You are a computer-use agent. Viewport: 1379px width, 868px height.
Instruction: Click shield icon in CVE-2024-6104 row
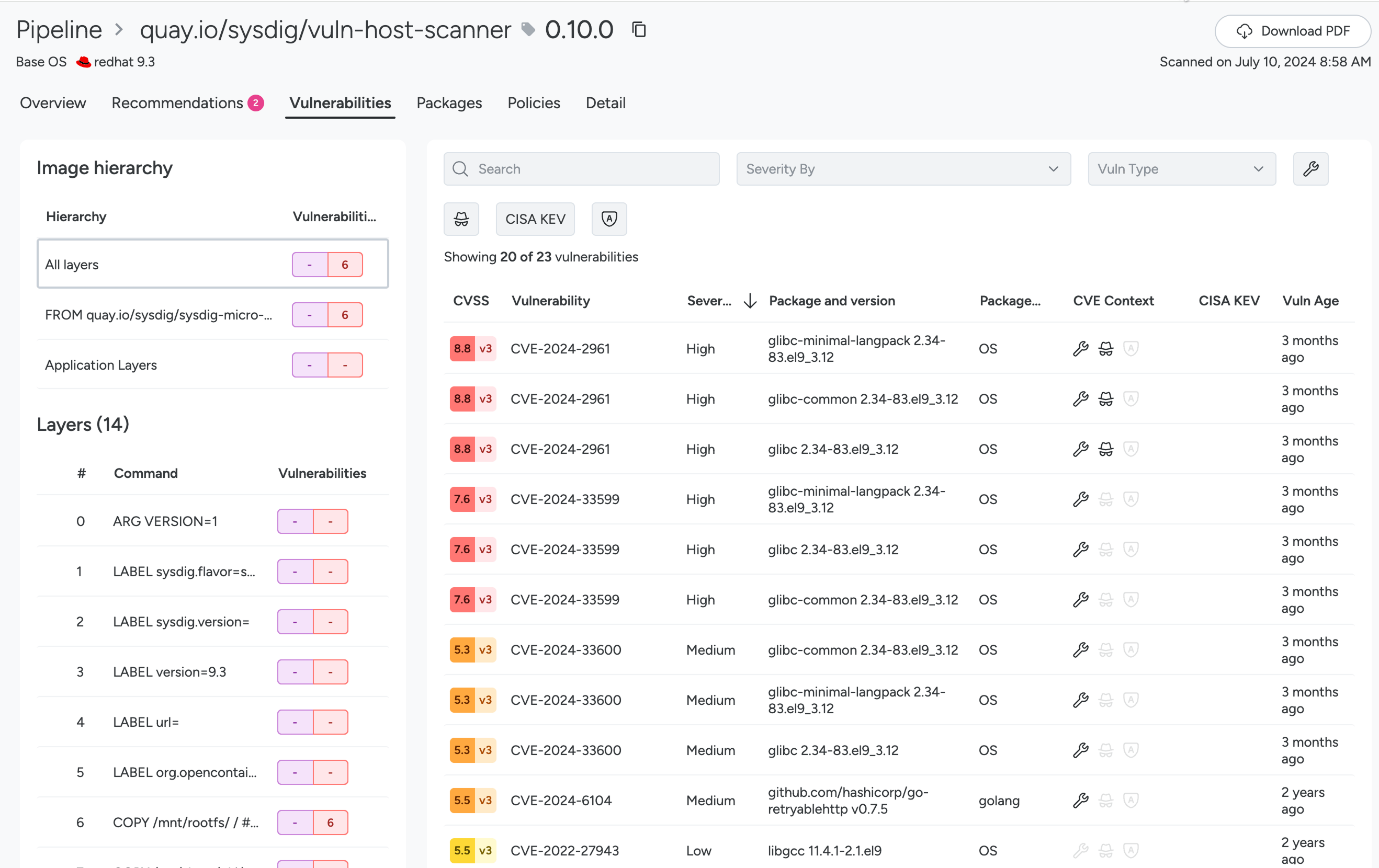pyautogui.click(x=1131, y=801)
